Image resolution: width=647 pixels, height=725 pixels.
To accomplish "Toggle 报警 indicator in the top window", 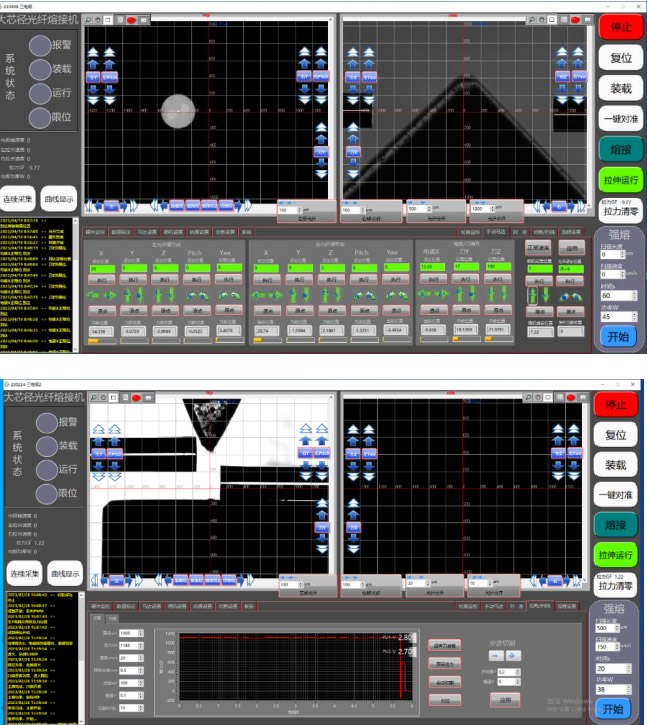I will click(x=40, y=45).
